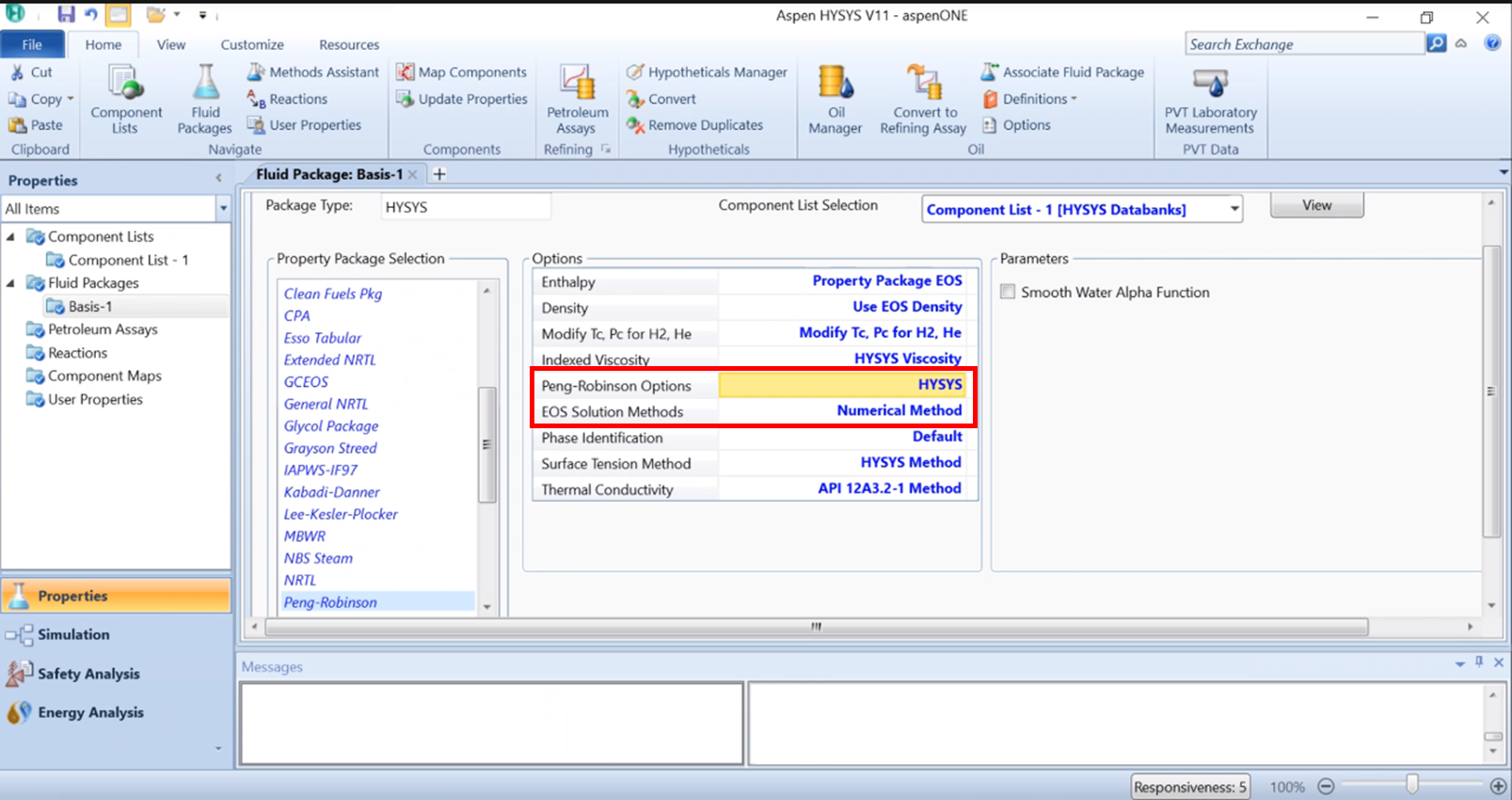The image size is (1512, 800).
Task: Open All Items filter dropdown
Action: point(223,208)
